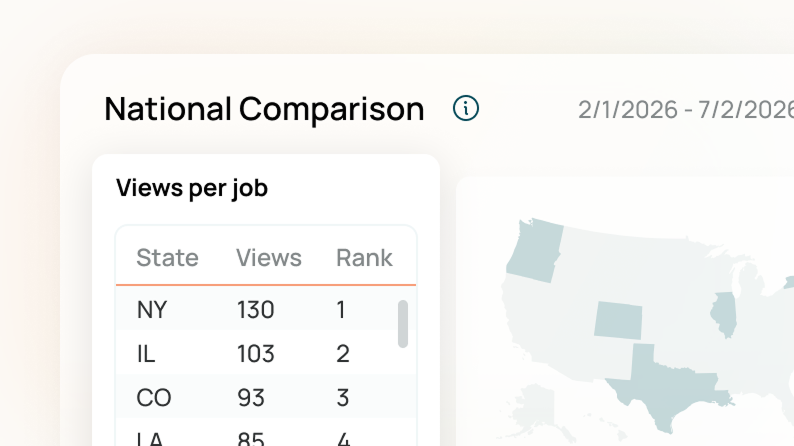
Task: Sort table by Rank column header
Action: tap(364, 258)
